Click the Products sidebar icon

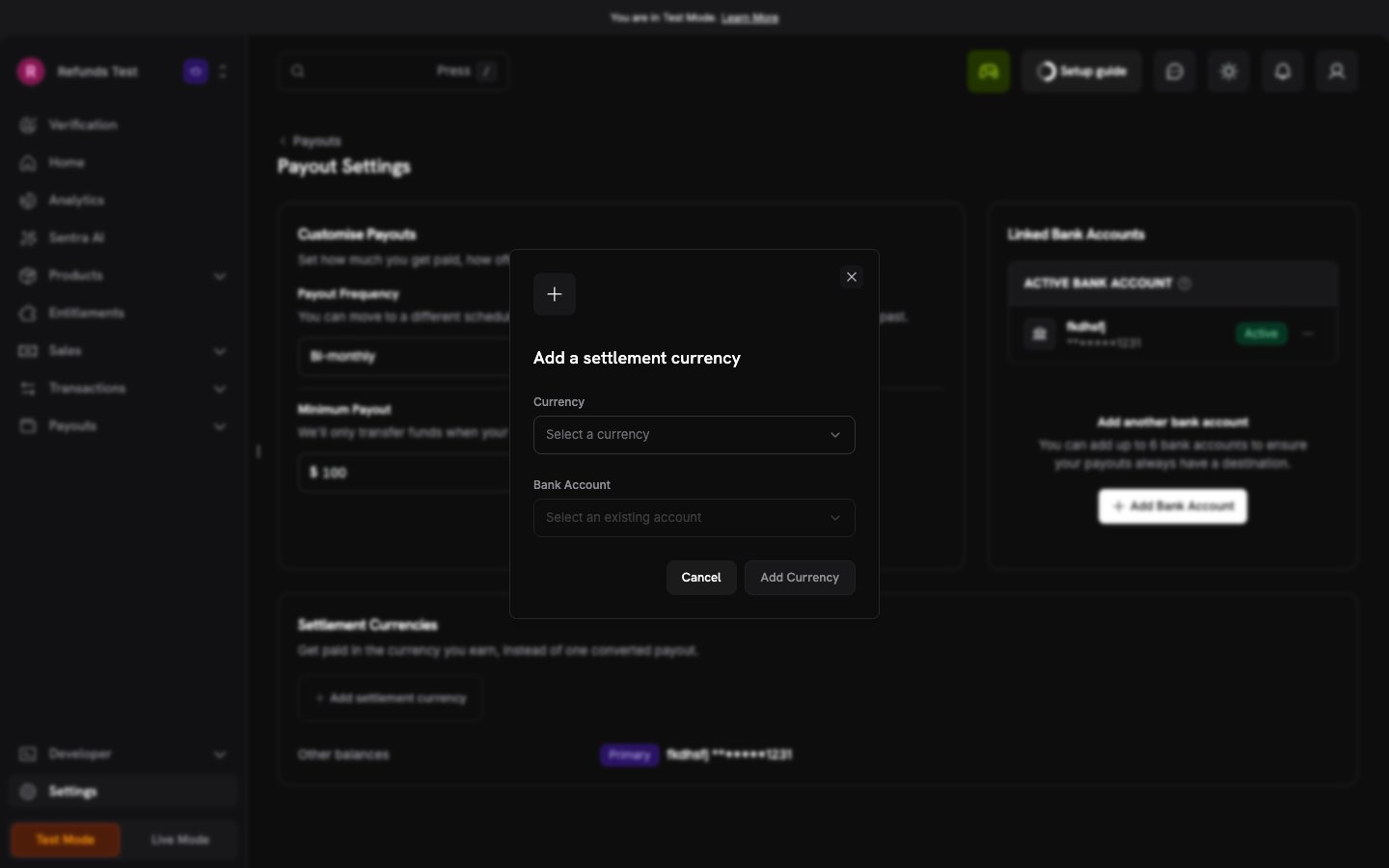tap(28, 276)
